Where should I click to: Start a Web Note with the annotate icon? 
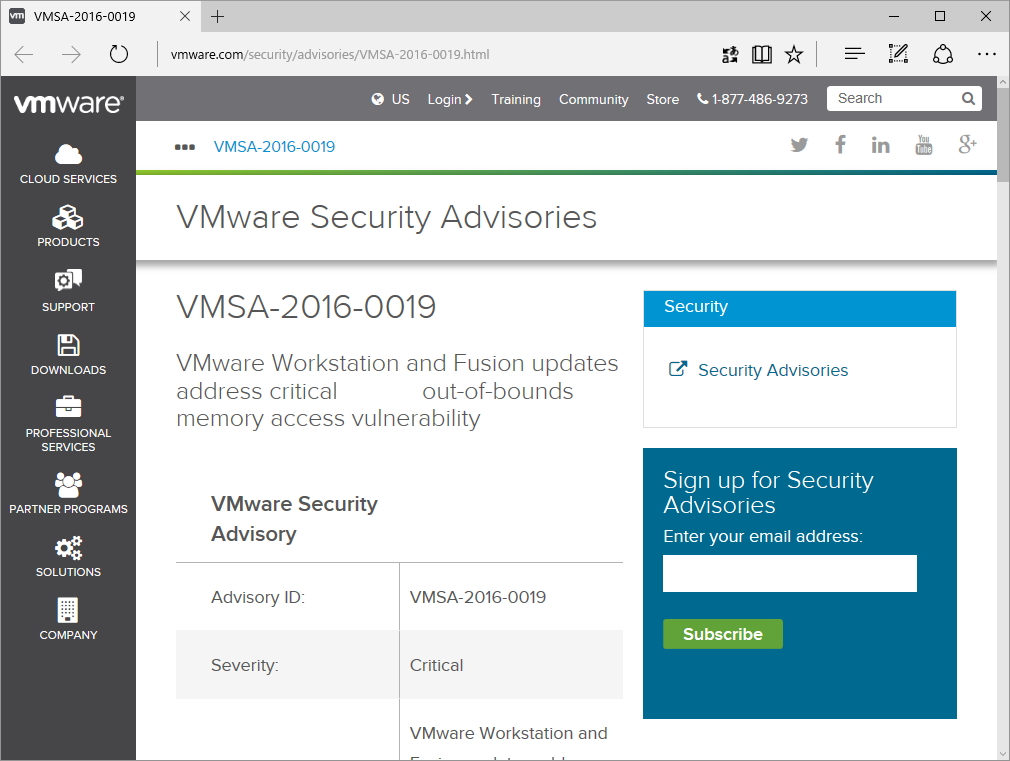(x=897, y=54)
